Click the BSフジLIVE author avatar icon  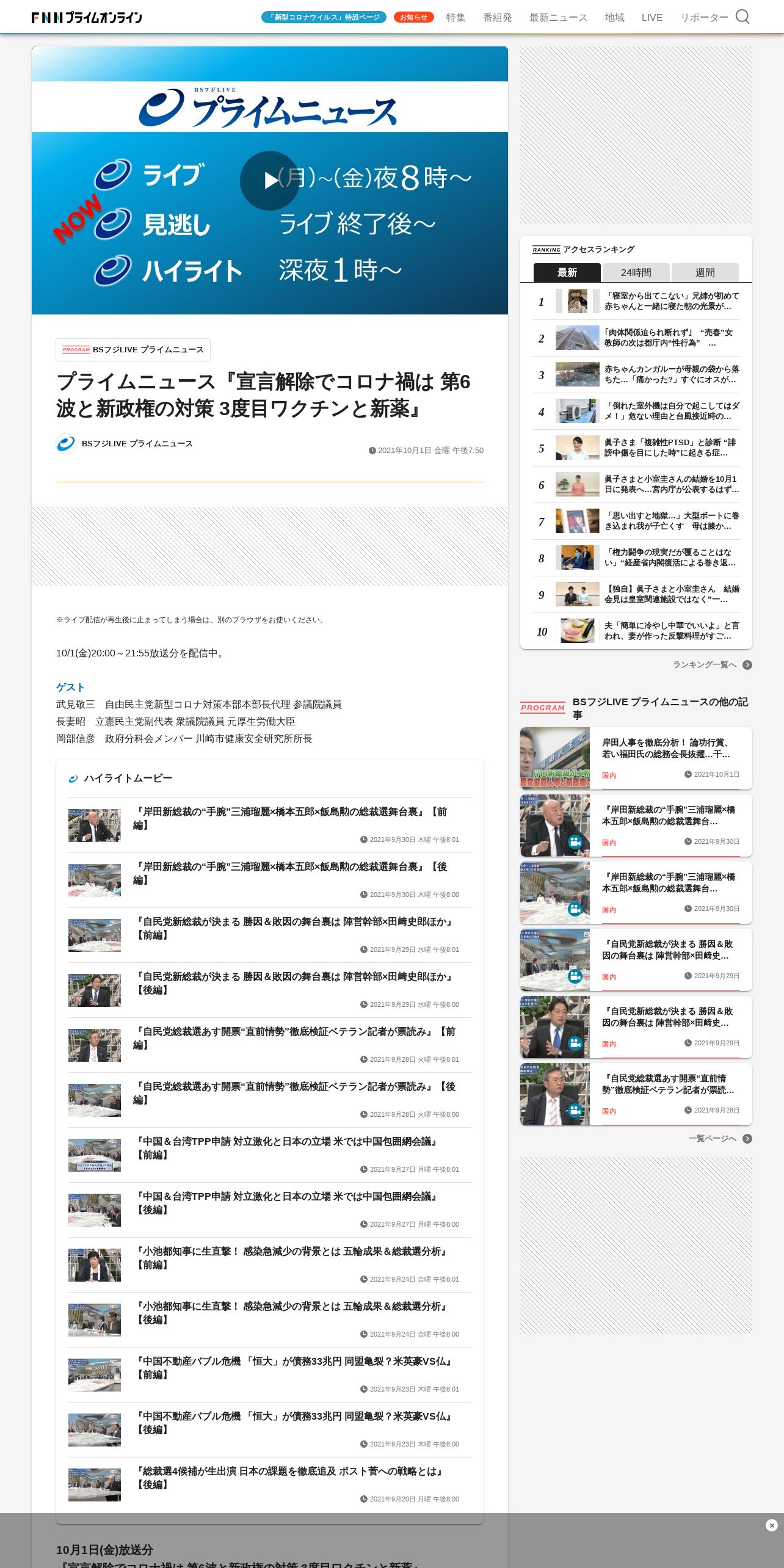coord(66,444)
